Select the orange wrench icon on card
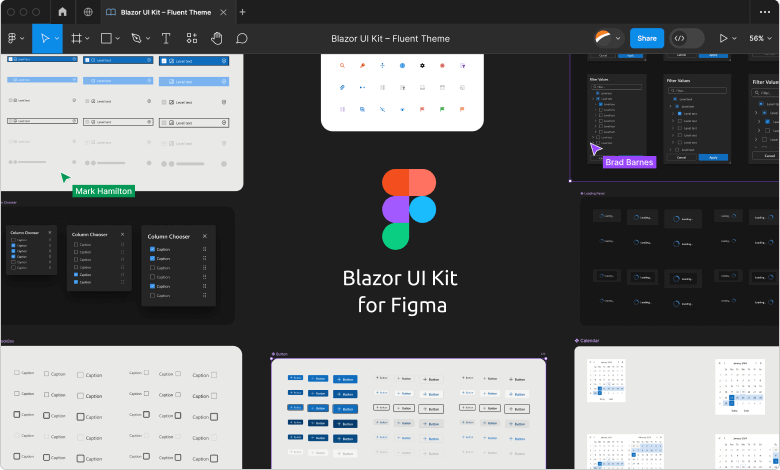This screenshot has width=780, height=470. click(x=362, y=65)
